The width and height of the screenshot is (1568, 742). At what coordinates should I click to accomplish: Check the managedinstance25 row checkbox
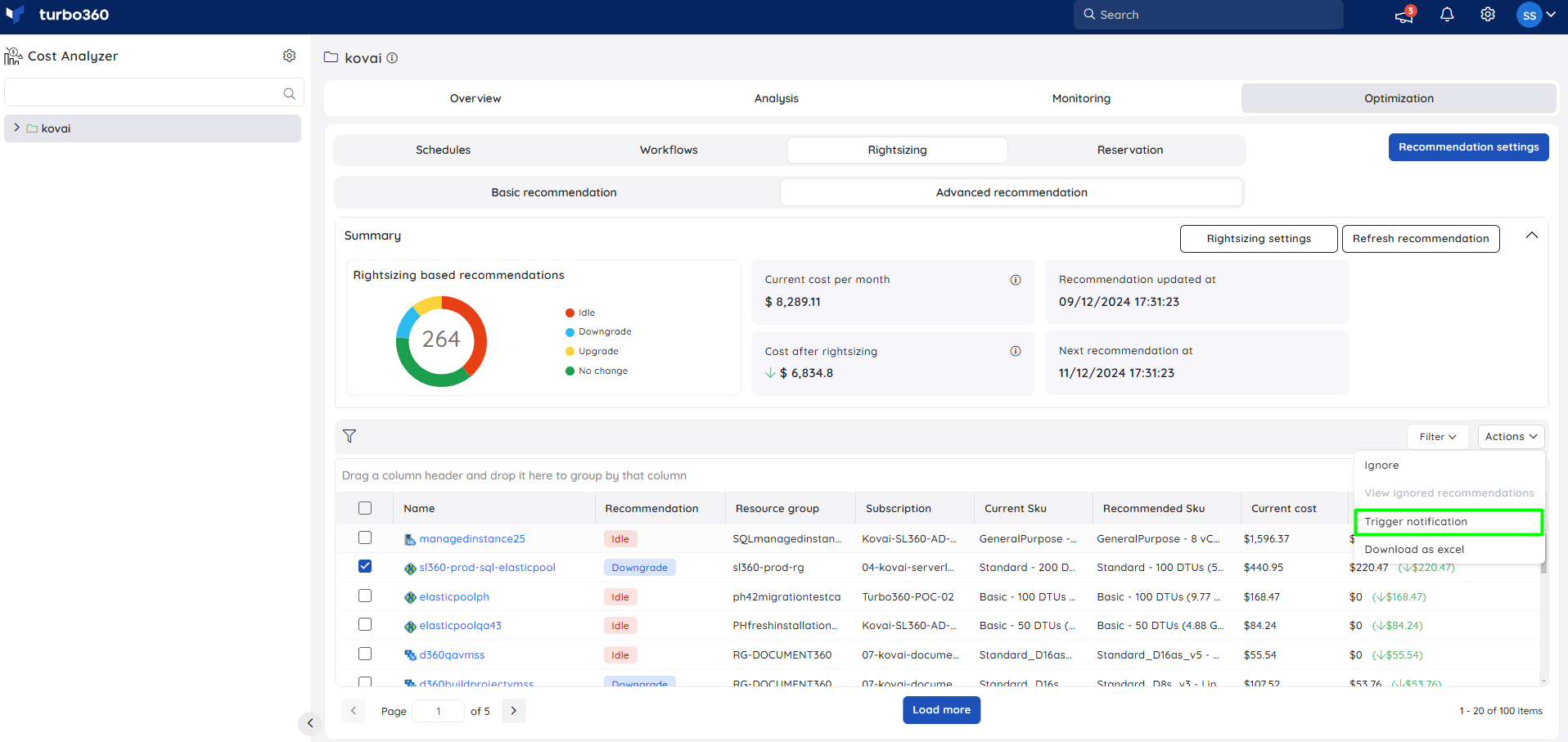coord(365,537)
